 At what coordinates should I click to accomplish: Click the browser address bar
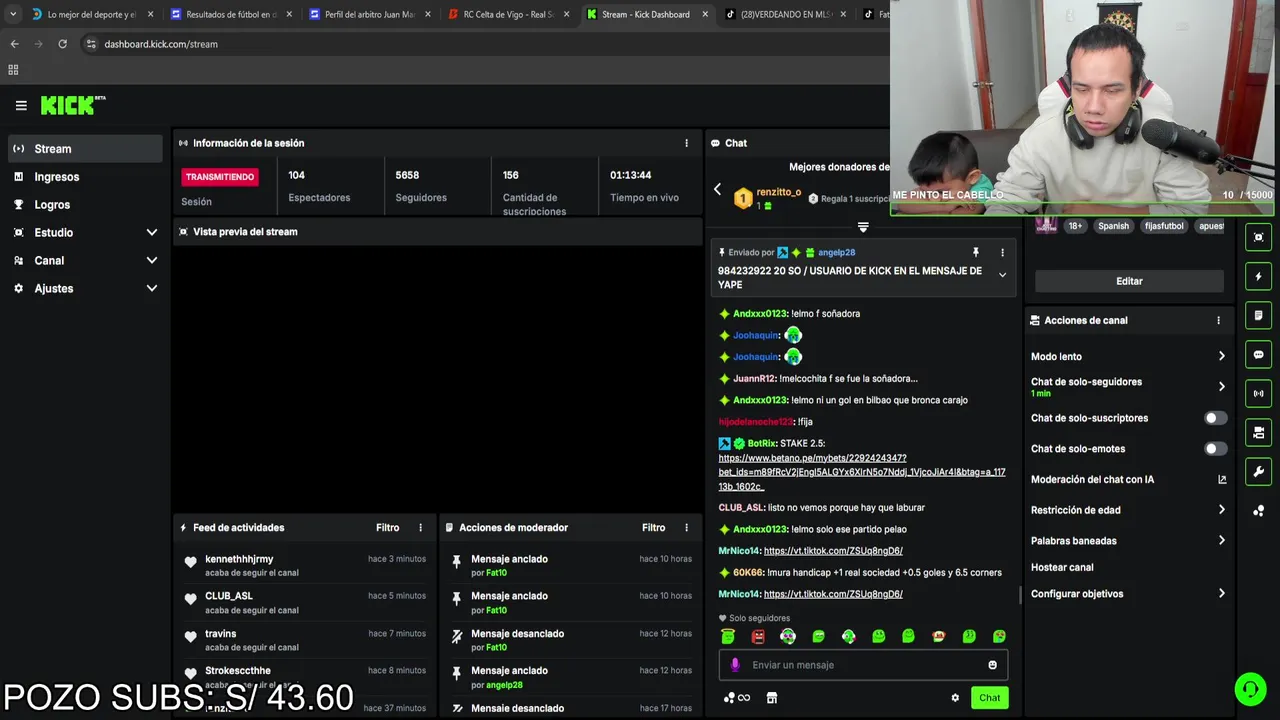(x=480, y=44)
